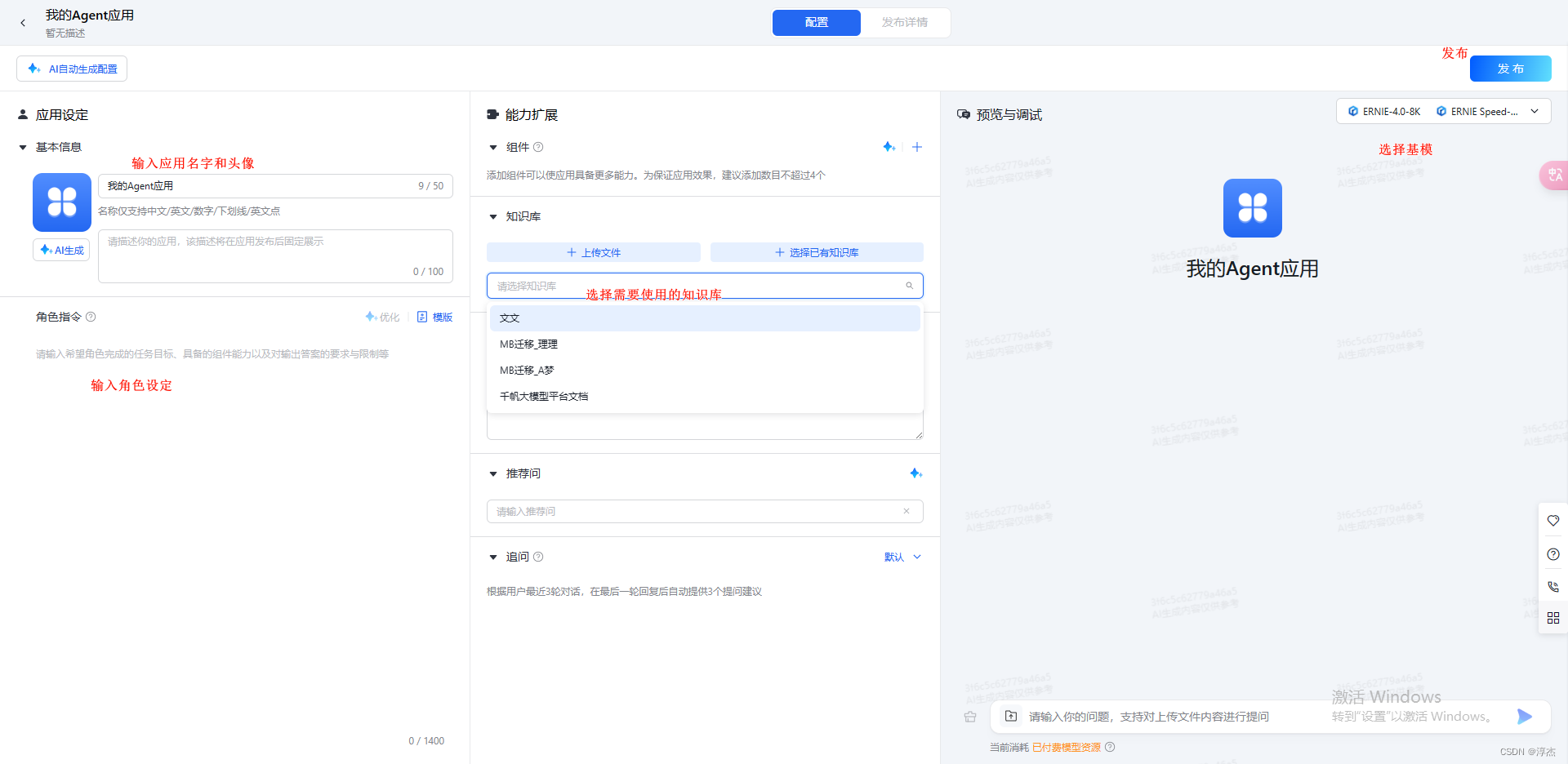The width and height of the screenshot is (1568, 764).
Task: Clear the chat using the broom icon
Action: point(970,717)
